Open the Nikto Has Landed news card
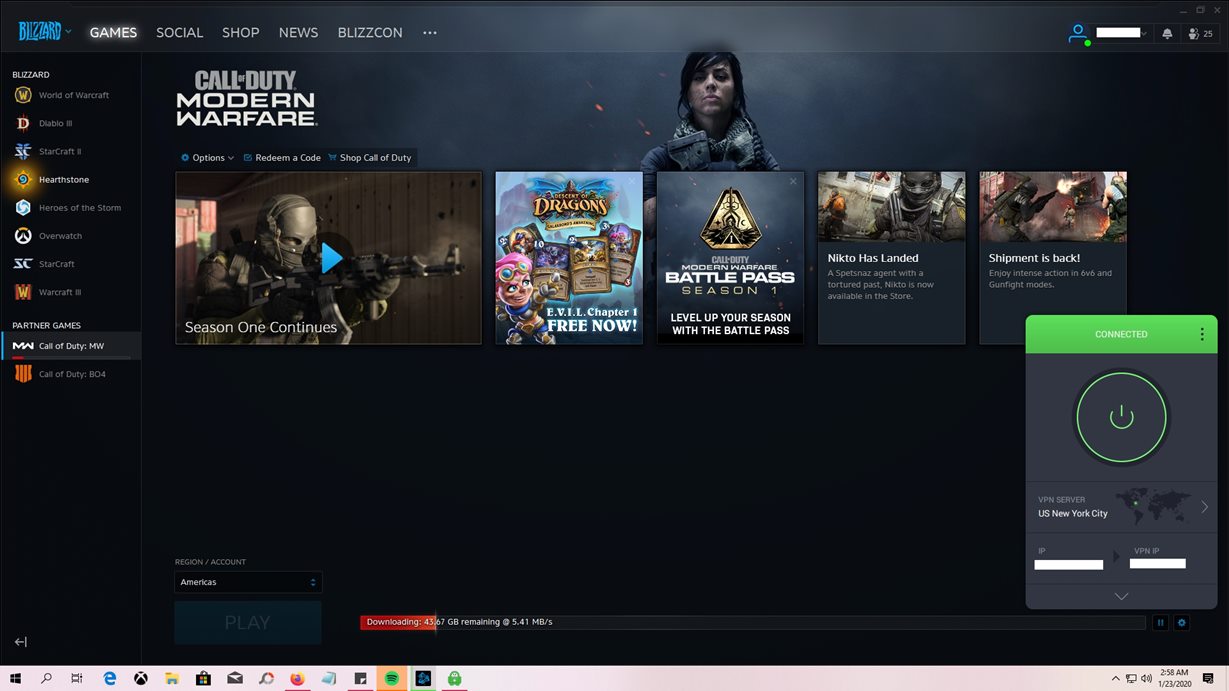Image resolution: width=1229 pixels, height=691 pixels. click(x=891, y=258)
